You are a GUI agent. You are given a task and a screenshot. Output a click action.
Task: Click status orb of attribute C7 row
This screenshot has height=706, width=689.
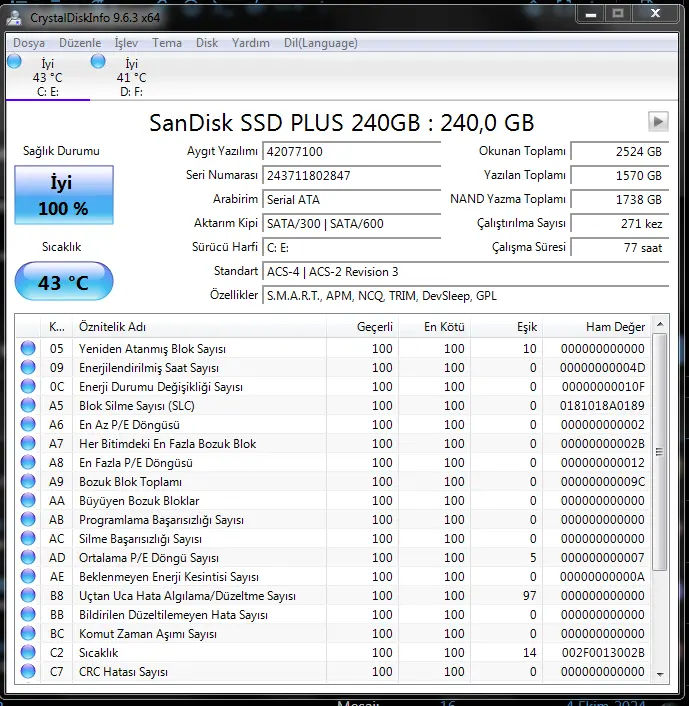coord(28,671)
